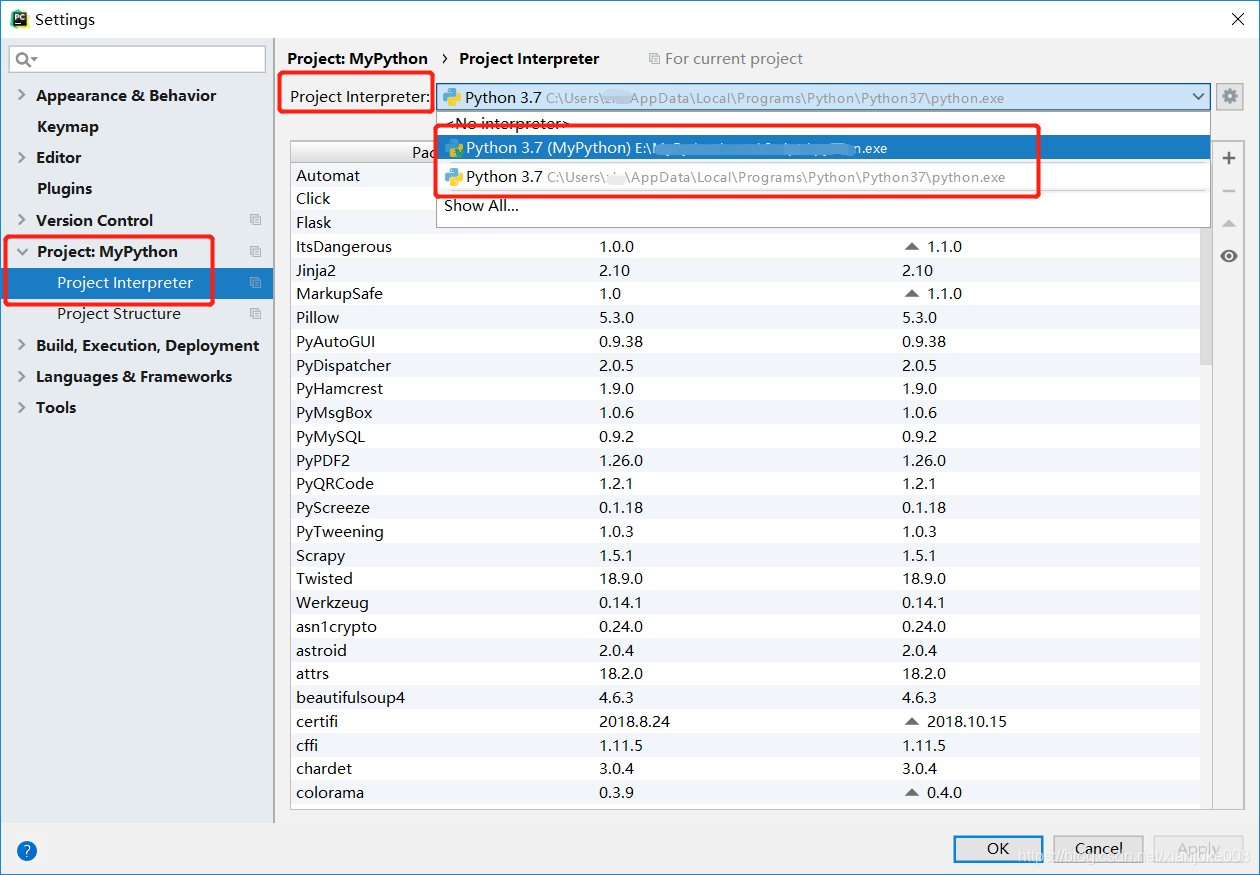Viewport: 1260px width, 875px height.
Task: Select the PyPDF2 package row
Action: click(x=746, y=460)
